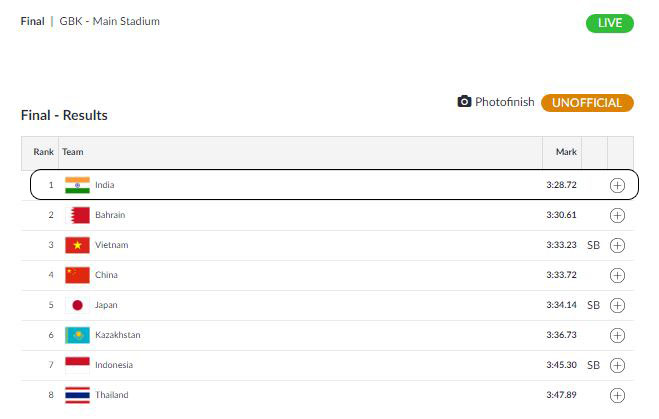The width and height of the screenshot is (659, 419).
Task: Expand Vietnam's result details plus button
Action: pyautogui.click(x=617, y=245)
